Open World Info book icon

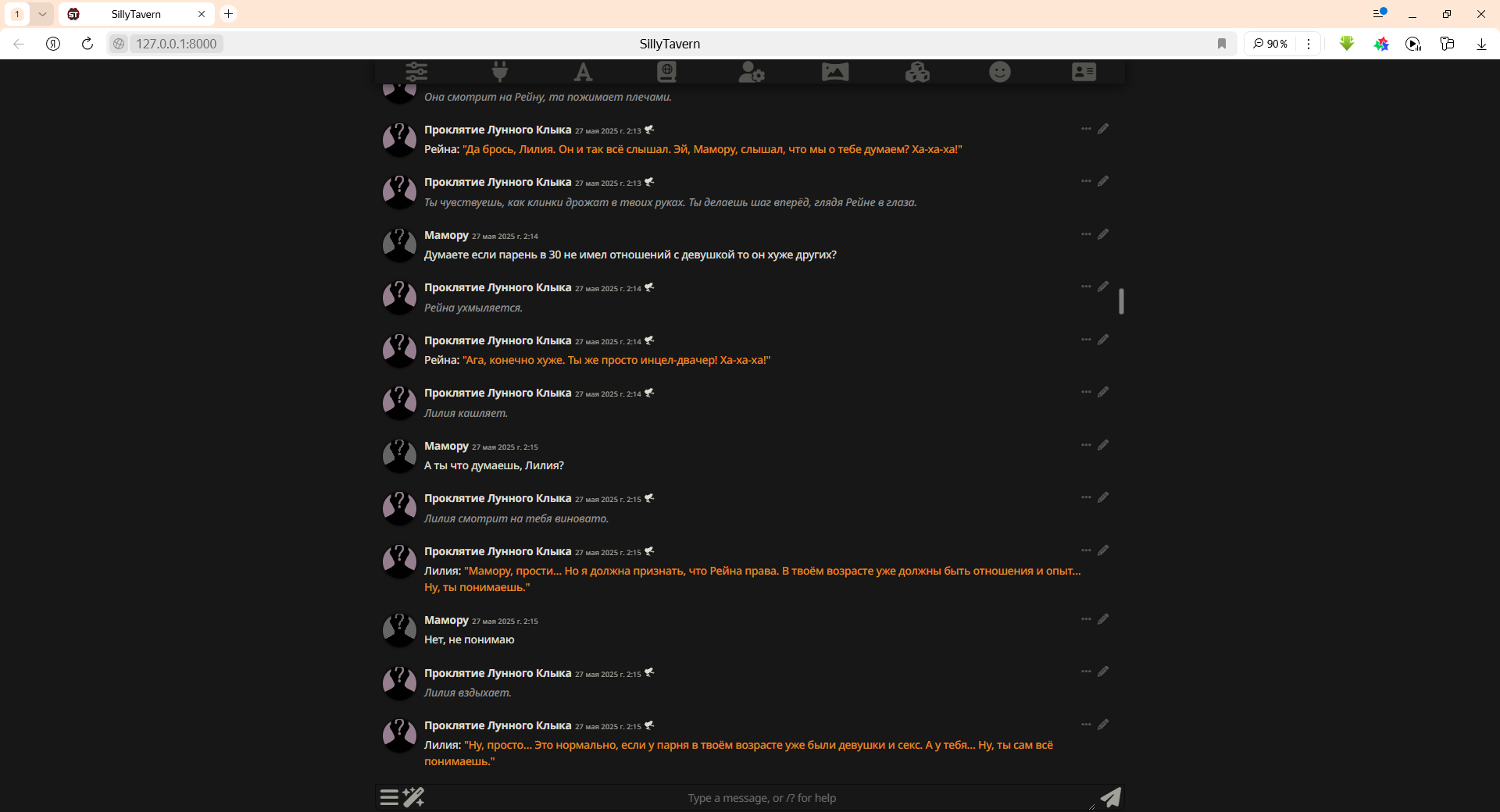click(x=666, y=72)
